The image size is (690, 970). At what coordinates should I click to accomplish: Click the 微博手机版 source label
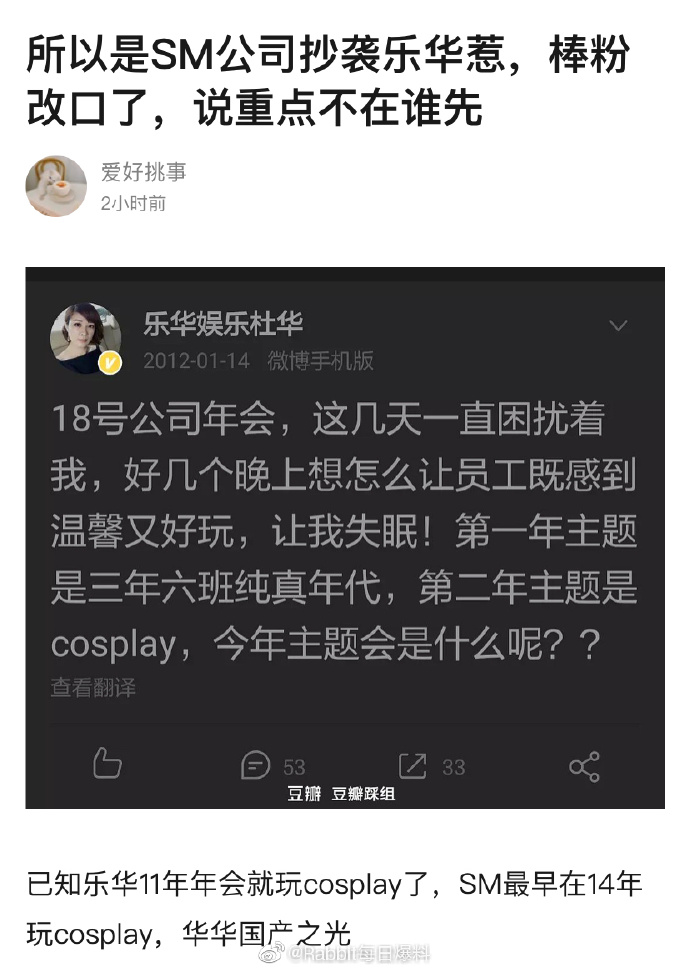pyautogui.click(x=321, y=361)
